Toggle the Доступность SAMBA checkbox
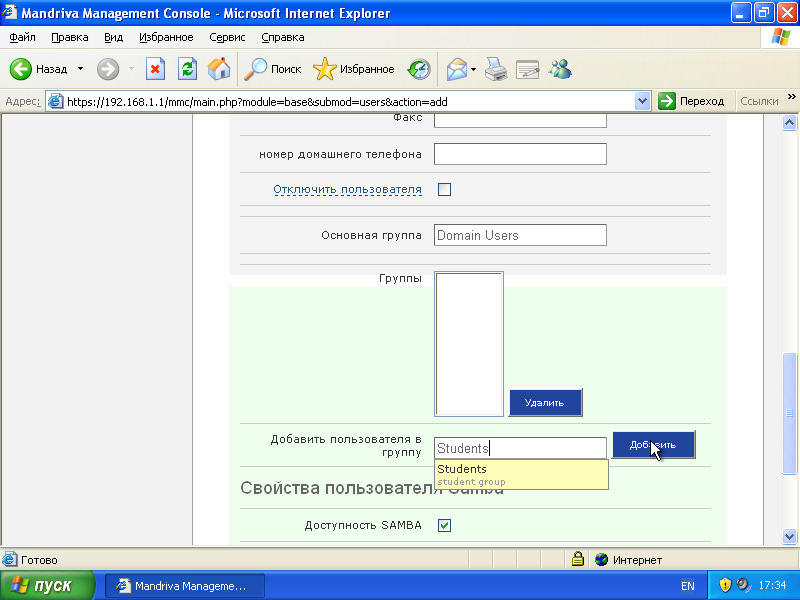Screen dimensions: 800x600 coord(444,526)
